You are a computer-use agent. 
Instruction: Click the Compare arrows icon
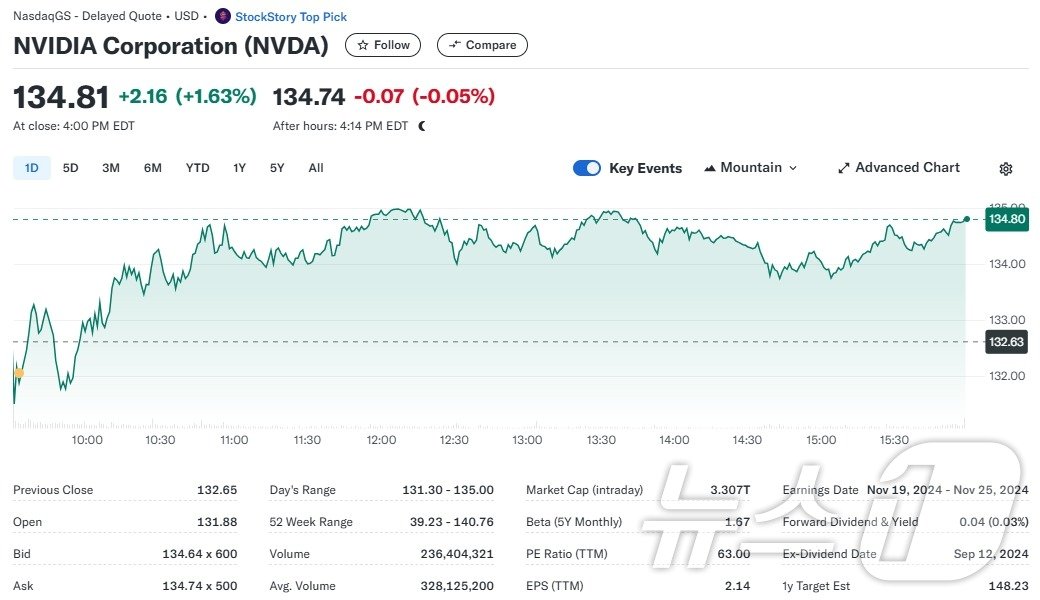(x=455, y=45)
